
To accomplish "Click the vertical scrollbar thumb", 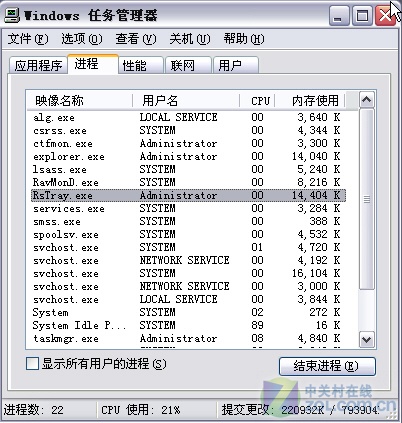I will (367, 199).
